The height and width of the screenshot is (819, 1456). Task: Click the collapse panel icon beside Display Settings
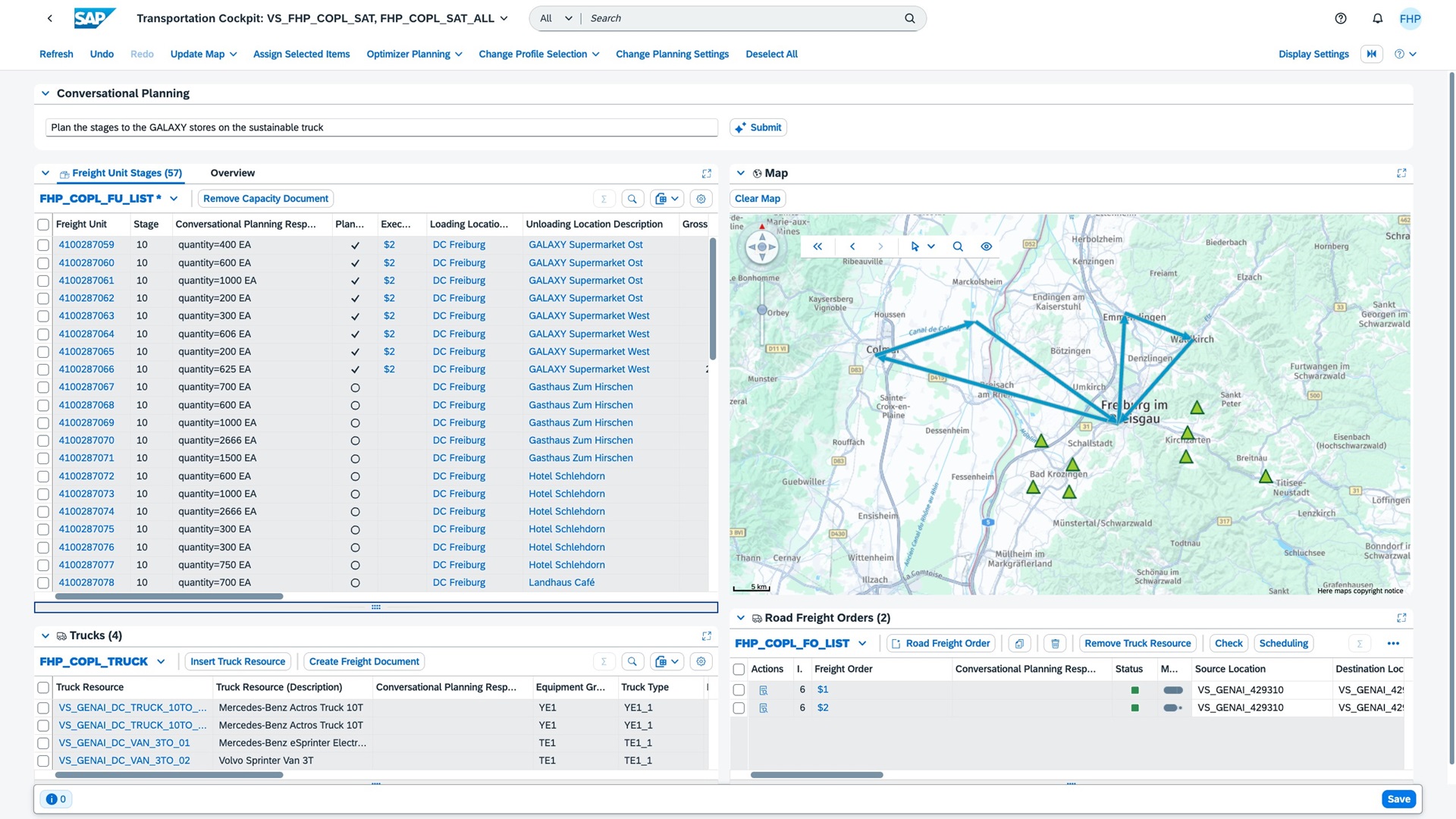1372,54
